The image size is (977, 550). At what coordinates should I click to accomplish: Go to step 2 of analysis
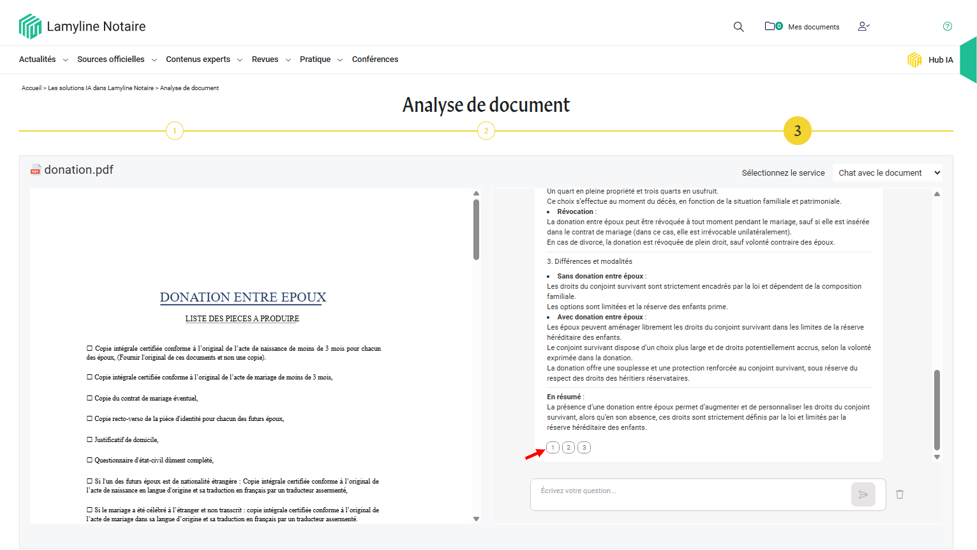coord(485,131)
